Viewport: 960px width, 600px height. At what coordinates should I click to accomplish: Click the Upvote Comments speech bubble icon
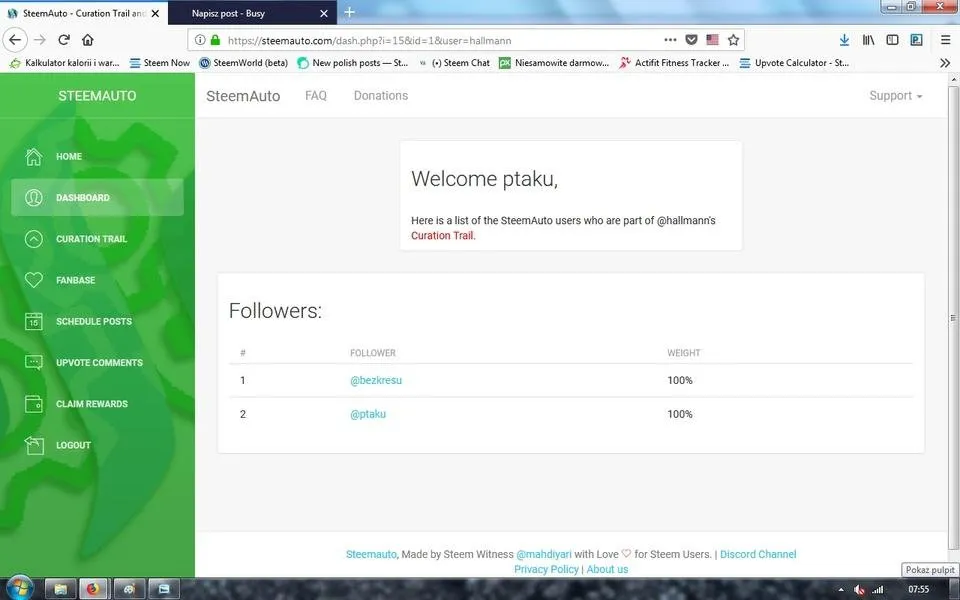(x=34, y=362)
